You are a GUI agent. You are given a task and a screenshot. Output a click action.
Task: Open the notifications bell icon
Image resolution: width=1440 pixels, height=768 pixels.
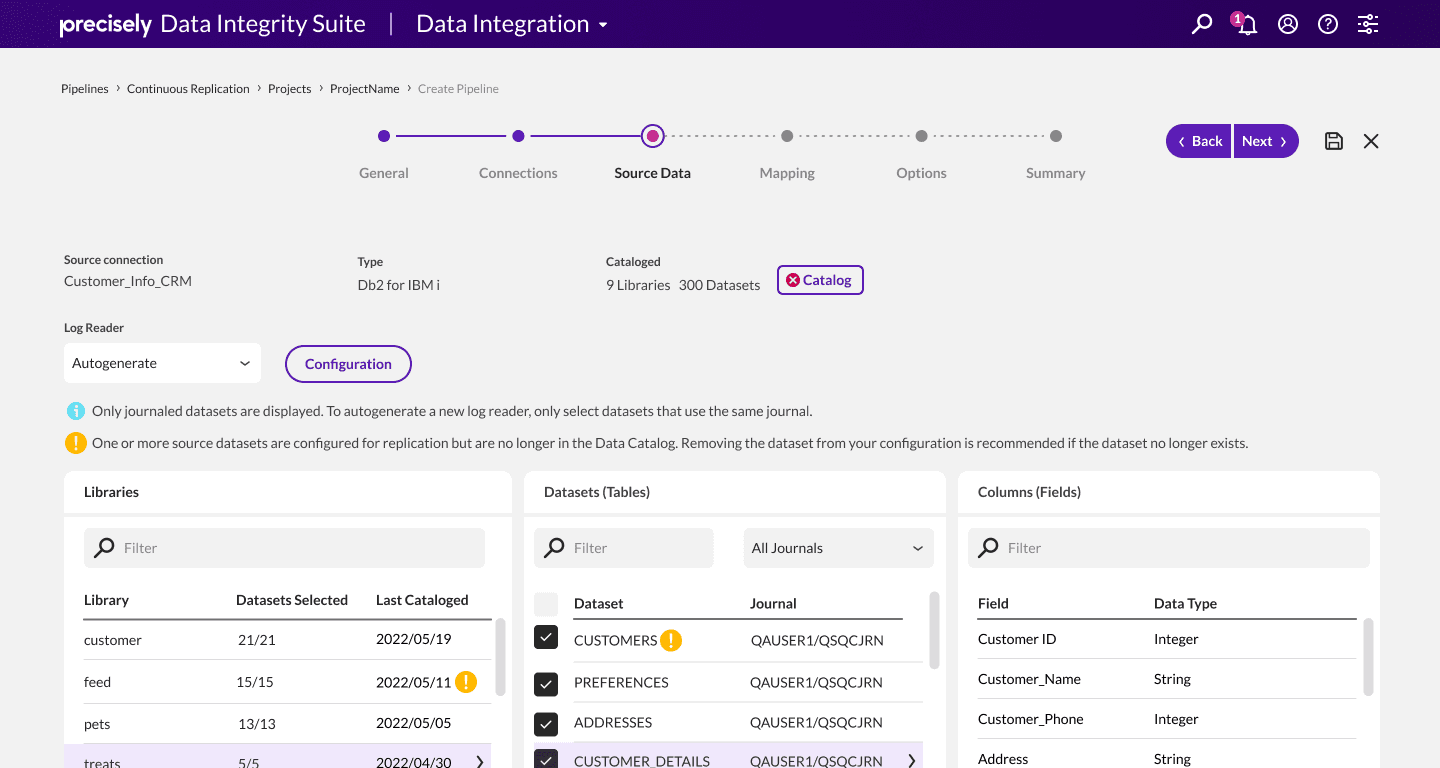(1245, 24)
